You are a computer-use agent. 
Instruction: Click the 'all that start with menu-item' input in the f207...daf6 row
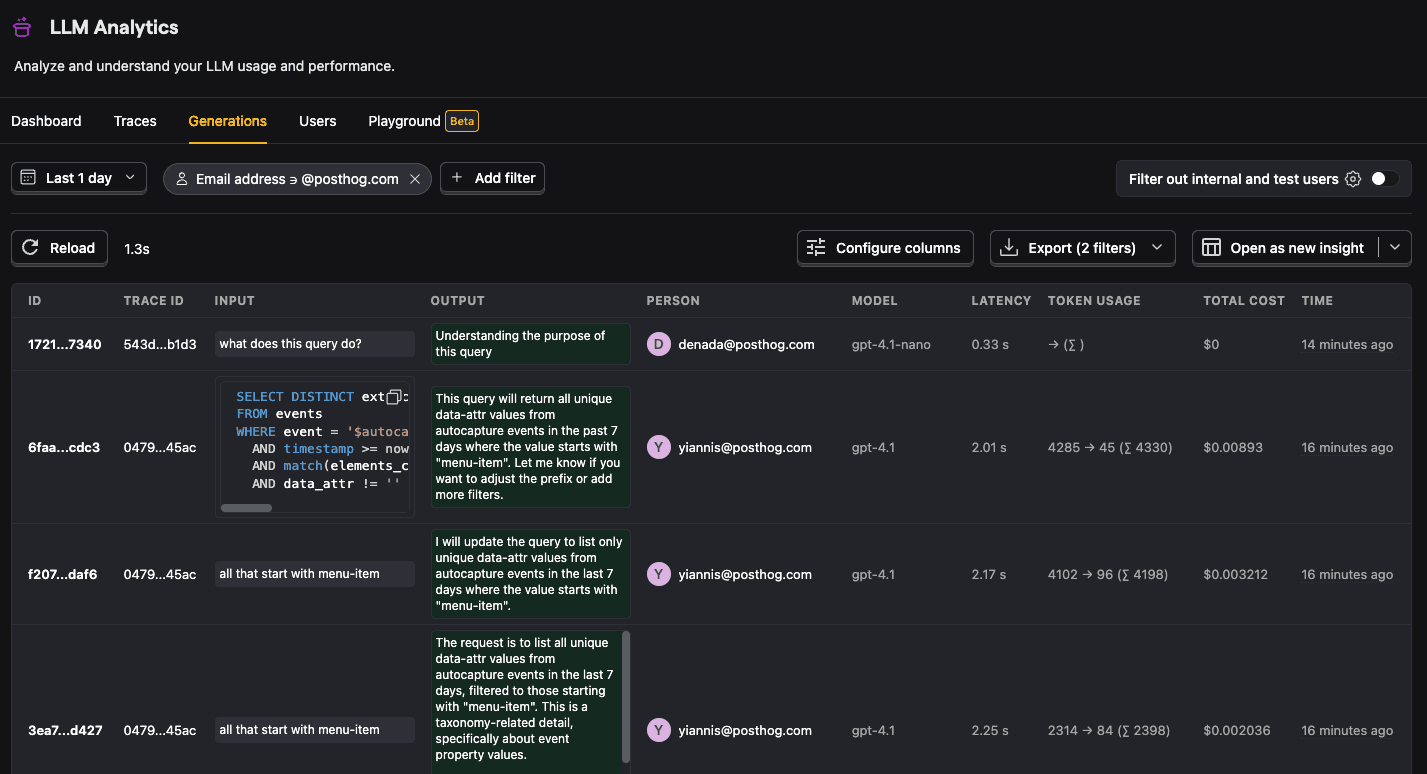pos(314,574)
